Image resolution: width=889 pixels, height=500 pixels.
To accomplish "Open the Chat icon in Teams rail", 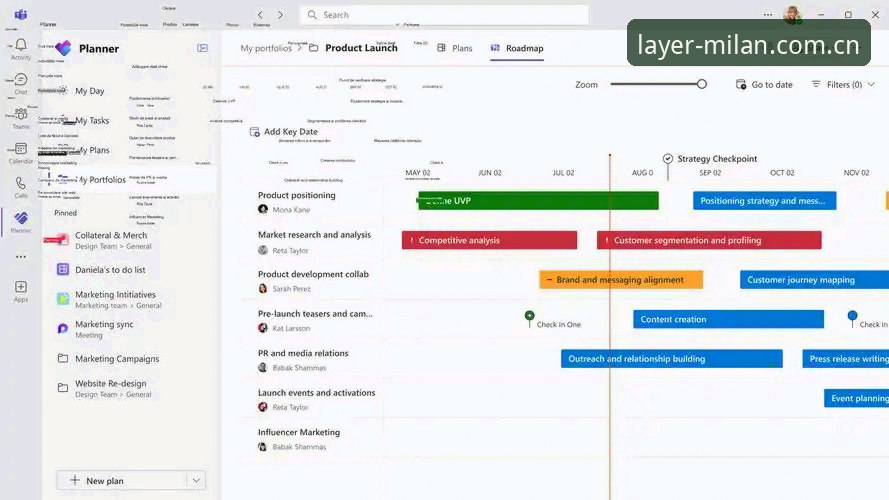I will click(x=21, y=79).
